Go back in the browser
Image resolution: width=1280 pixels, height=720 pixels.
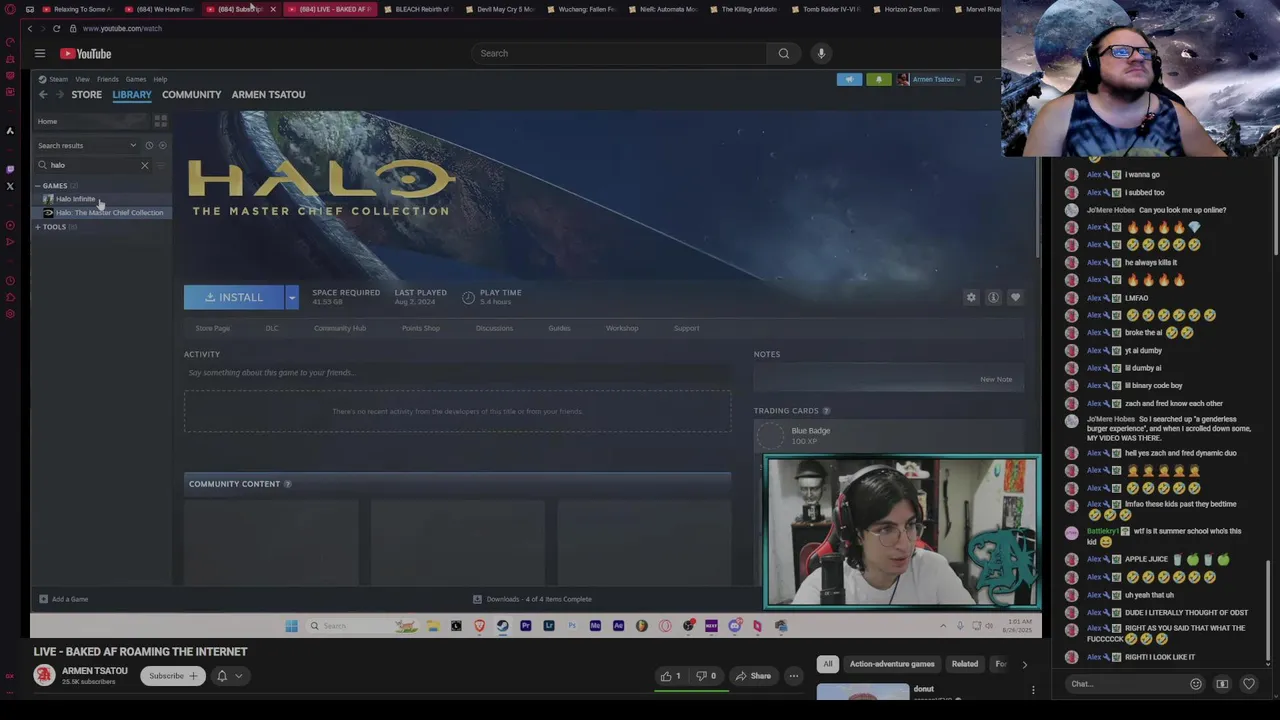point(29,28)
